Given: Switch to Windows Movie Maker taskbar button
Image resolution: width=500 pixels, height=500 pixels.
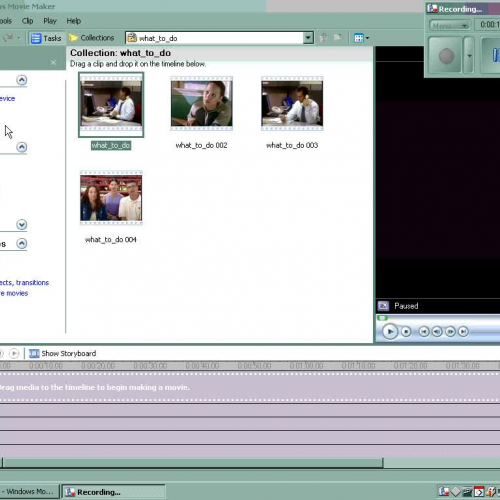Looking at the screenshot, I should pos(29,492).
